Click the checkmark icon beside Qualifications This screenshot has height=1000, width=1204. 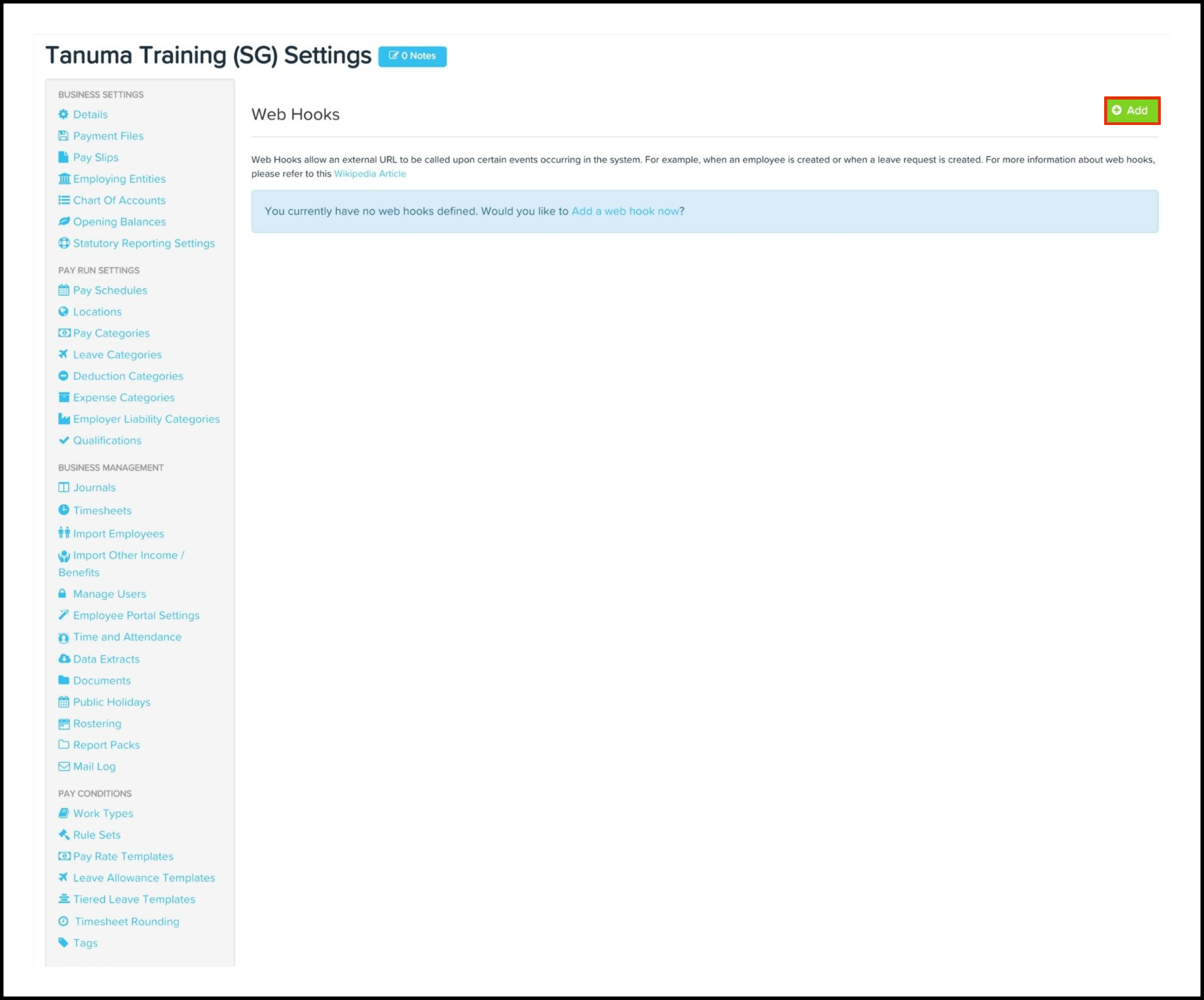click(x=64, y=440)
